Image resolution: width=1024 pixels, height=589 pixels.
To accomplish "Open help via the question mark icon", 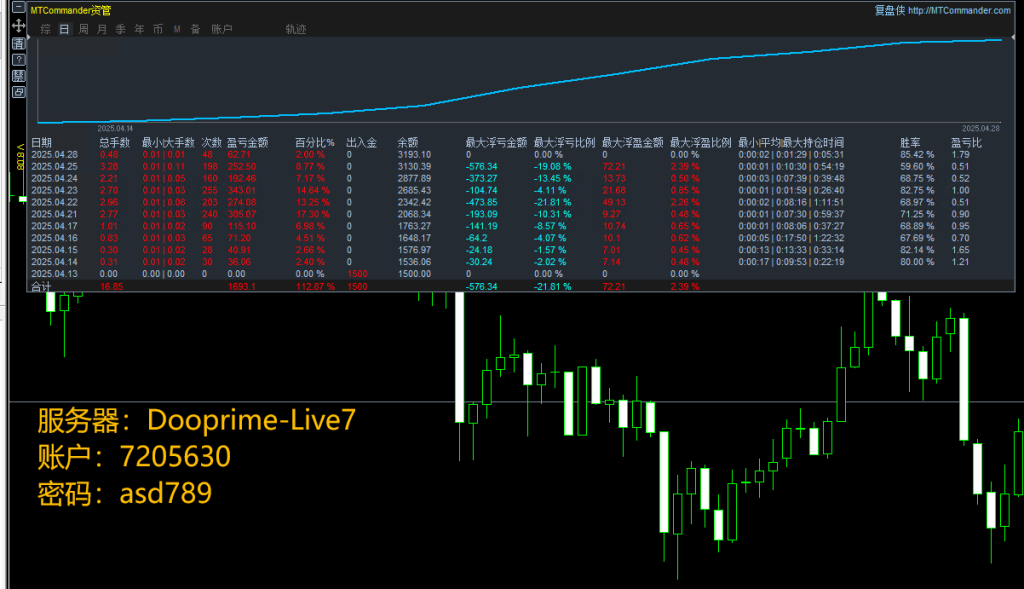I will 18,59.
